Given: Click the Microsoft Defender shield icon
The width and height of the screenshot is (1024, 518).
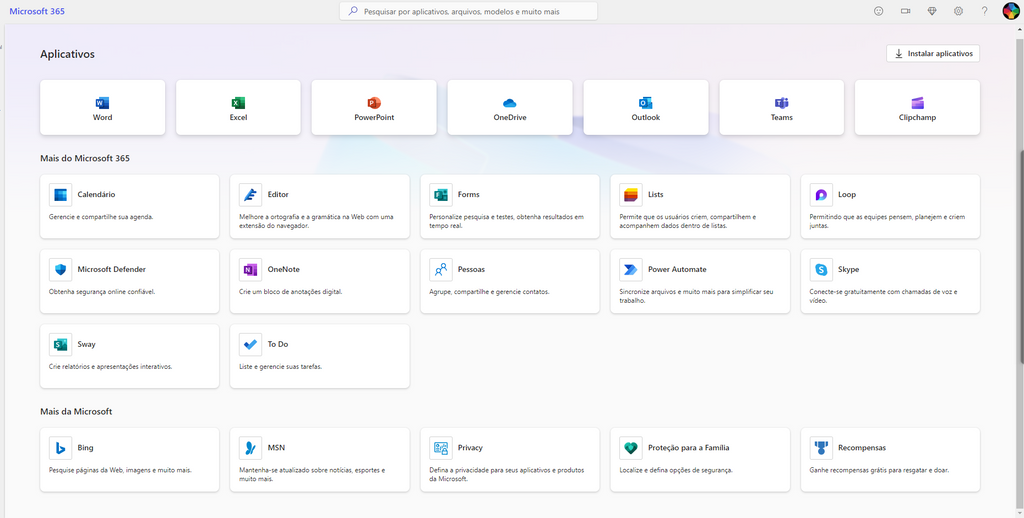Looking at the screenshot, I should click(61, 270).
